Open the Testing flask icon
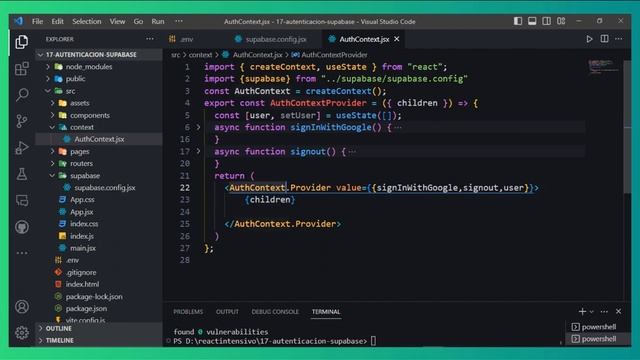 (x=22, y=174)
